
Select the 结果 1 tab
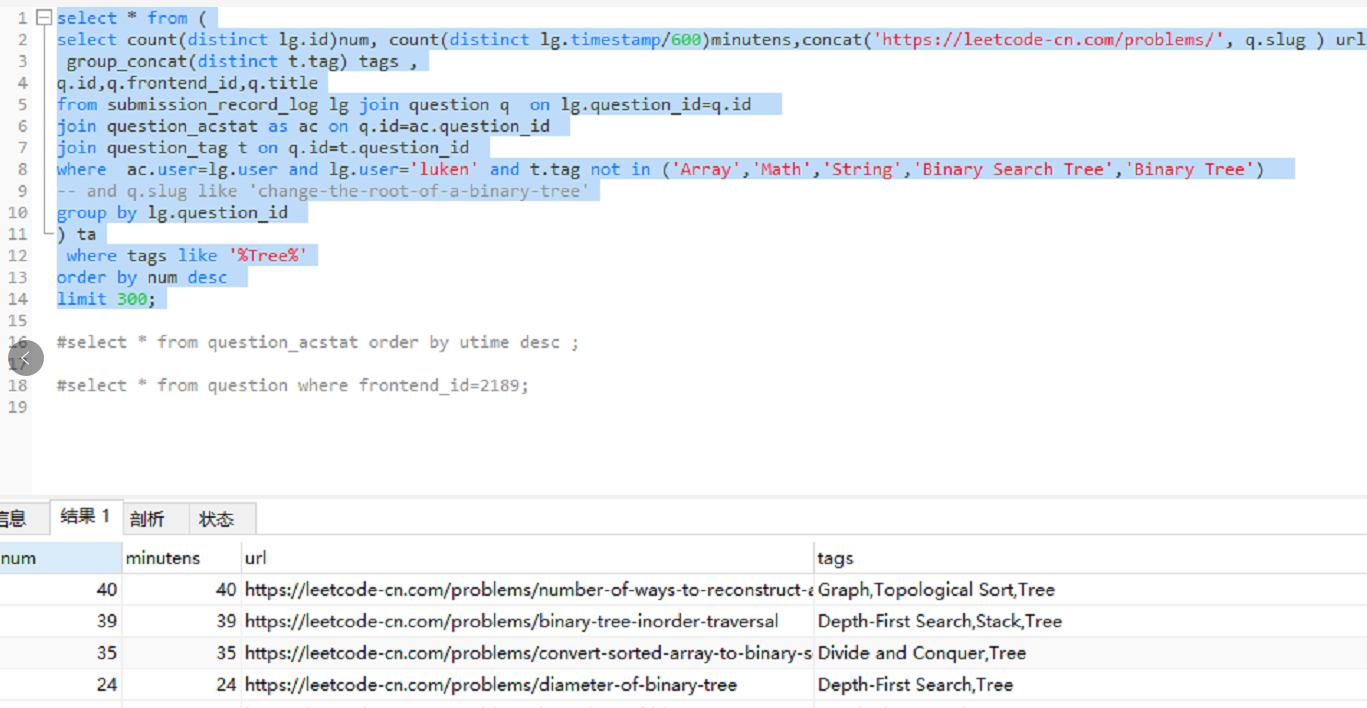pos(85,517)
